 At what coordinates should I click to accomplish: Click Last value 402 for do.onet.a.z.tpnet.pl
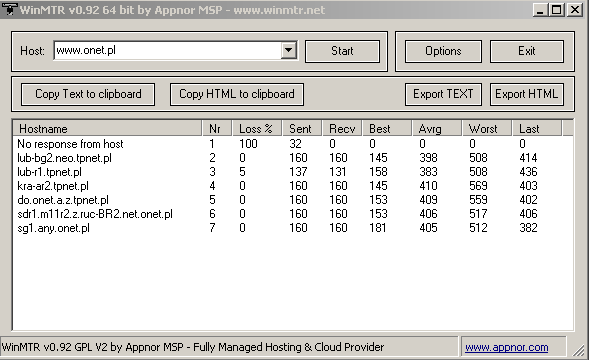pyautogui.click(x=529, y=200)
